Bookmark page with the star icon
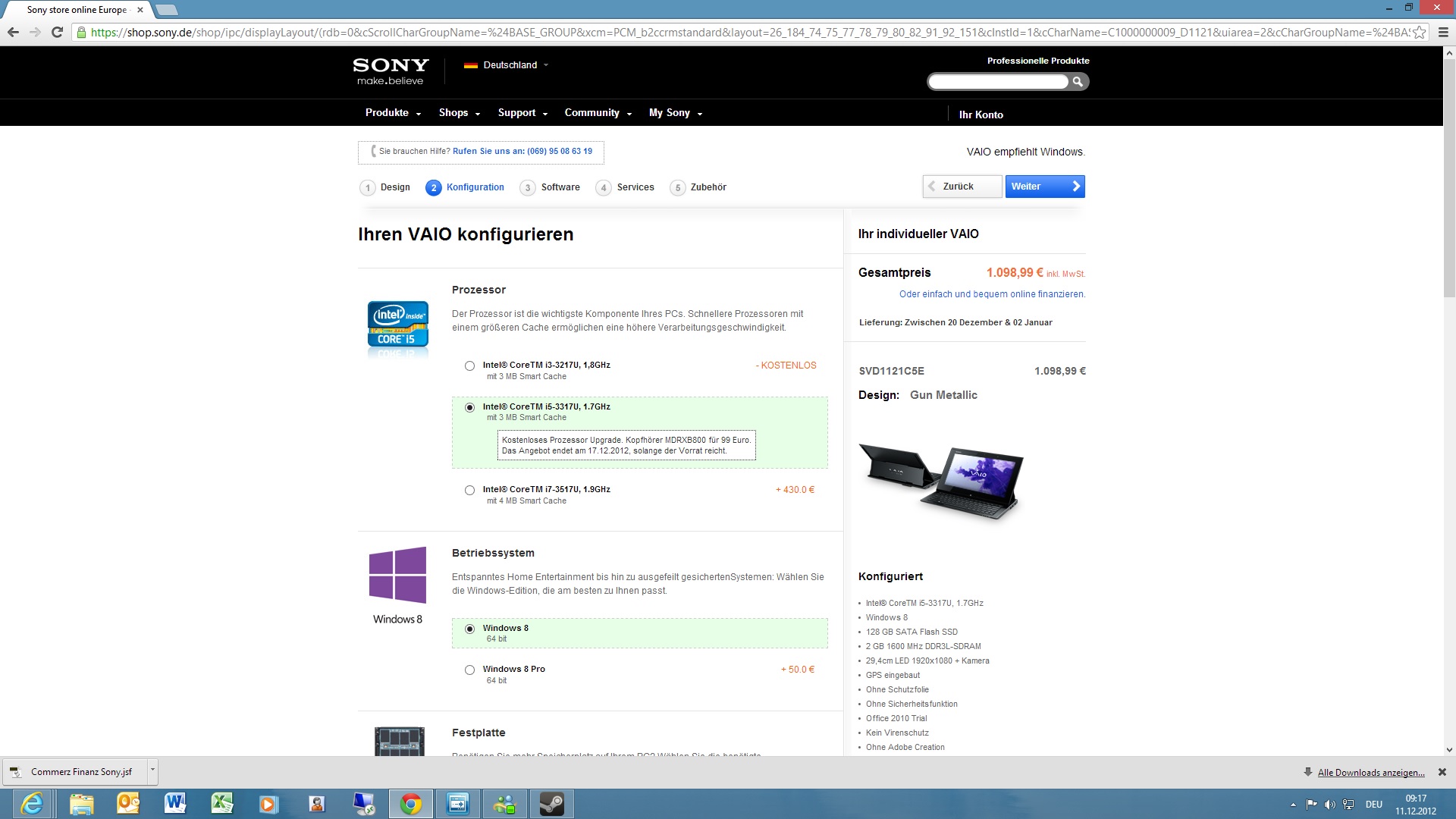Image resolution: width=1456 pixels, height=819 pixels. [1419, 33]
